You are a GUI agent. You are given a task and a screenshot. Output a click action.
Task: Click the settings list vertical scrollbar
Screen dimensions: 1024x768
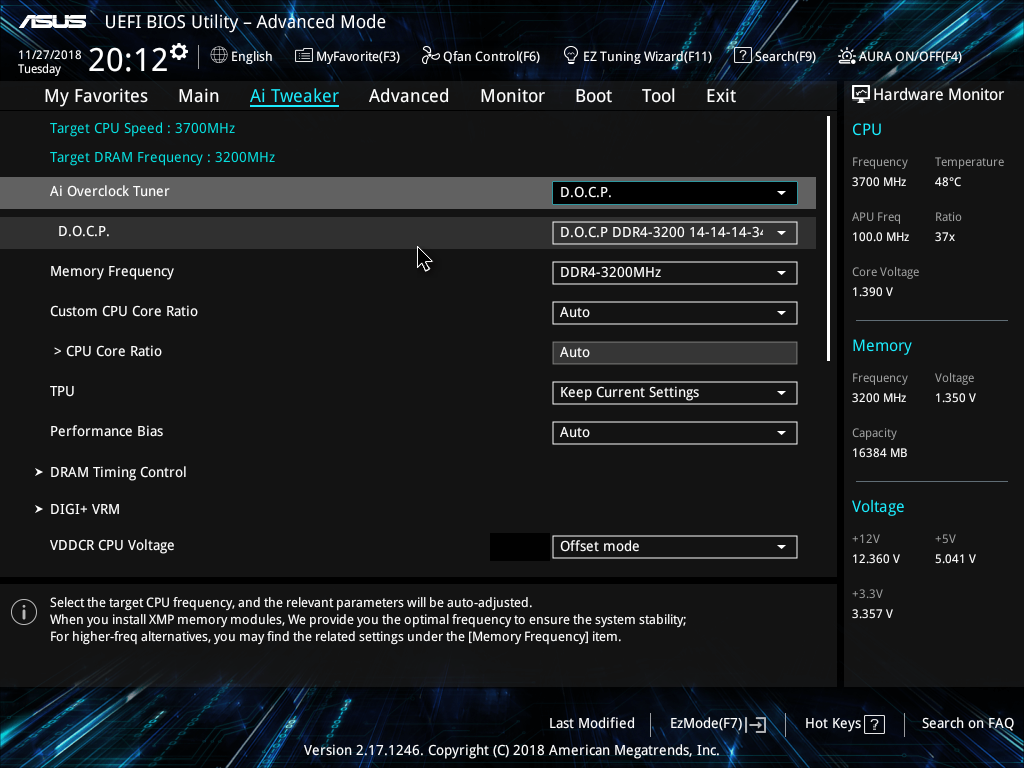coord(828,238)
